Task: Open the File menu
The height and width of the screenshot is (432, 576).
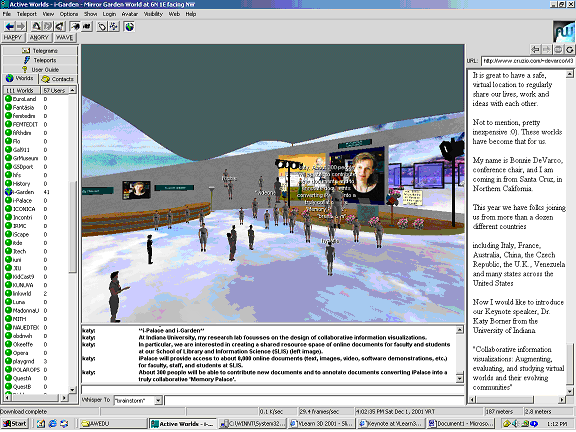Action: (x=7, y=14)
